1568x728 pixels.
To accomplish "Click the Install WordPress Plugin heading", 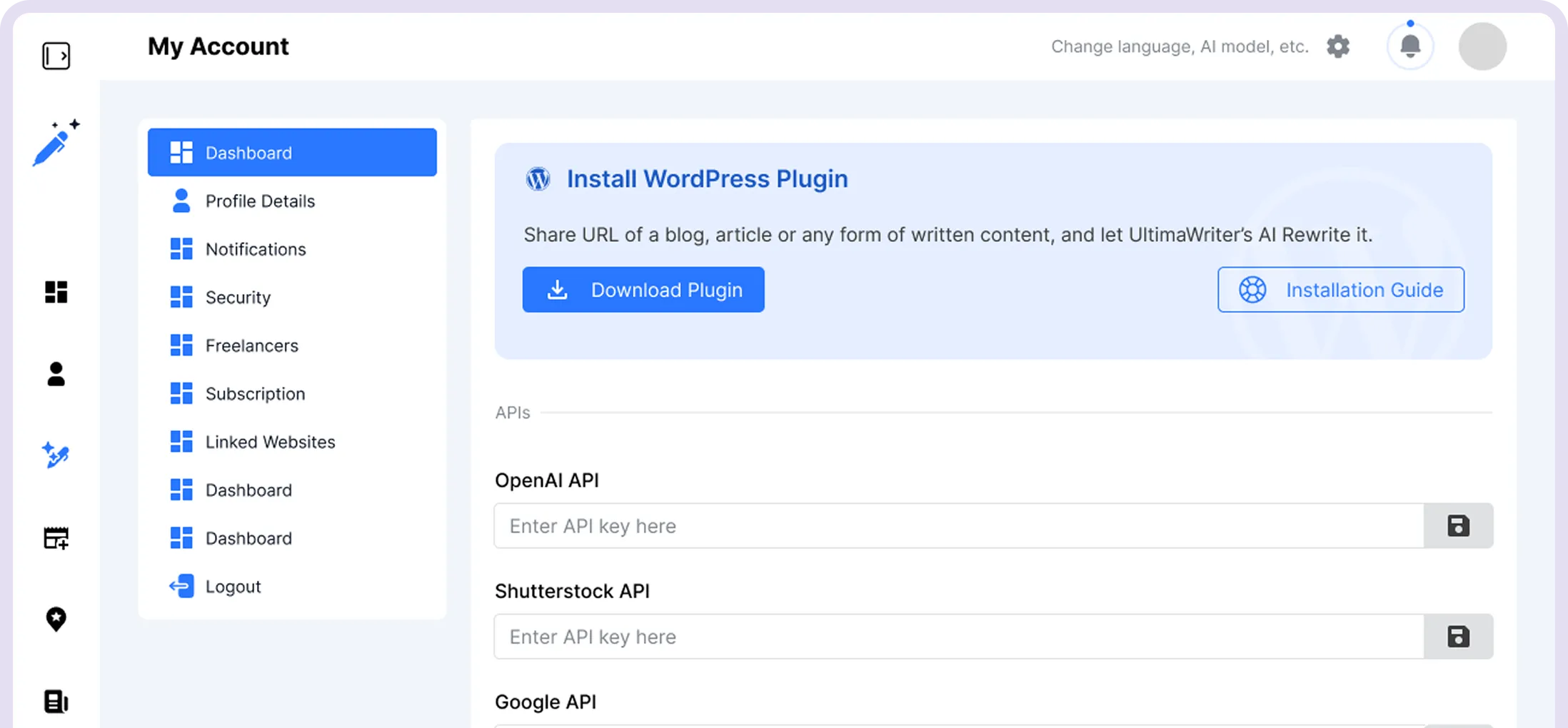I will (707, 179).
